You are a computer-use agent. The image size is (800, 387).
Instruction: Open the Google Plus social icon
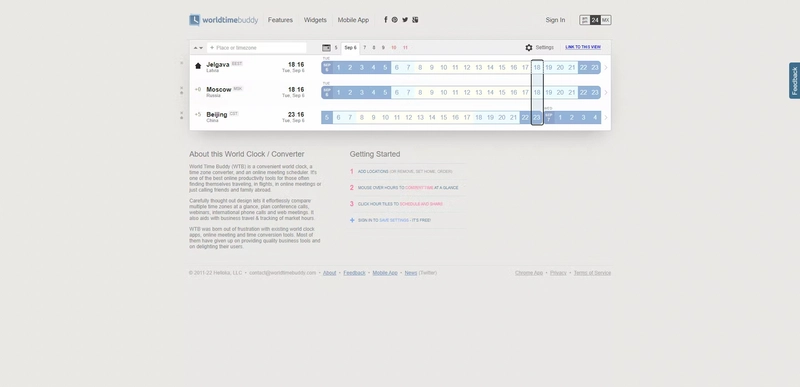click(415, 20)
